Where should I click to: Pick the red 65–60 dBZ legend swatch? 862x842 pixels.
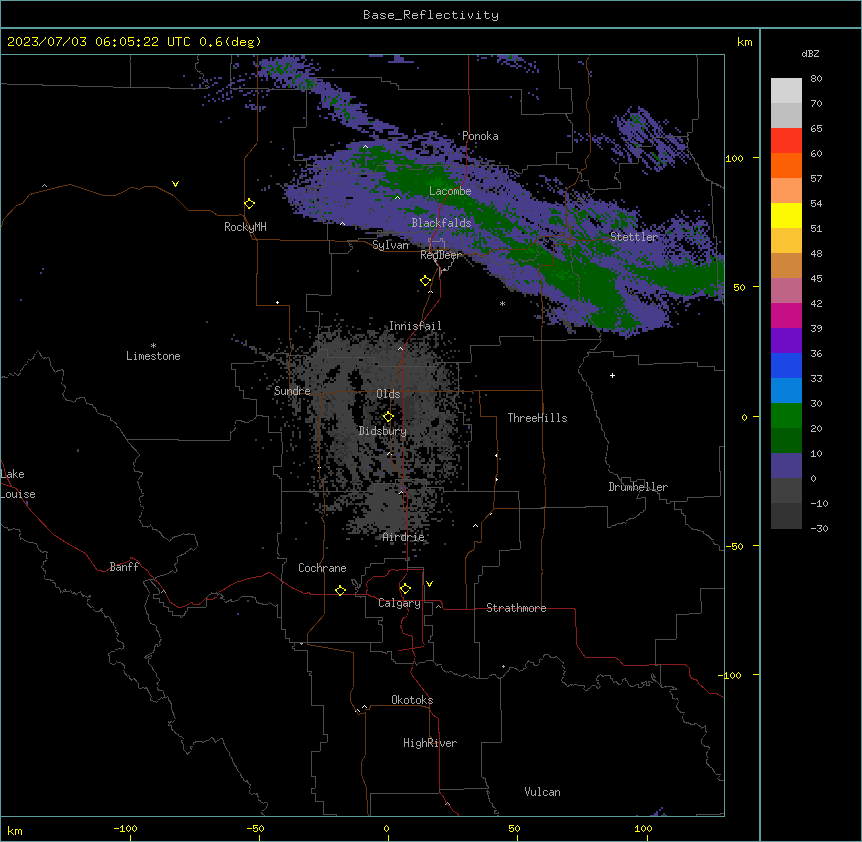[786, 140]
